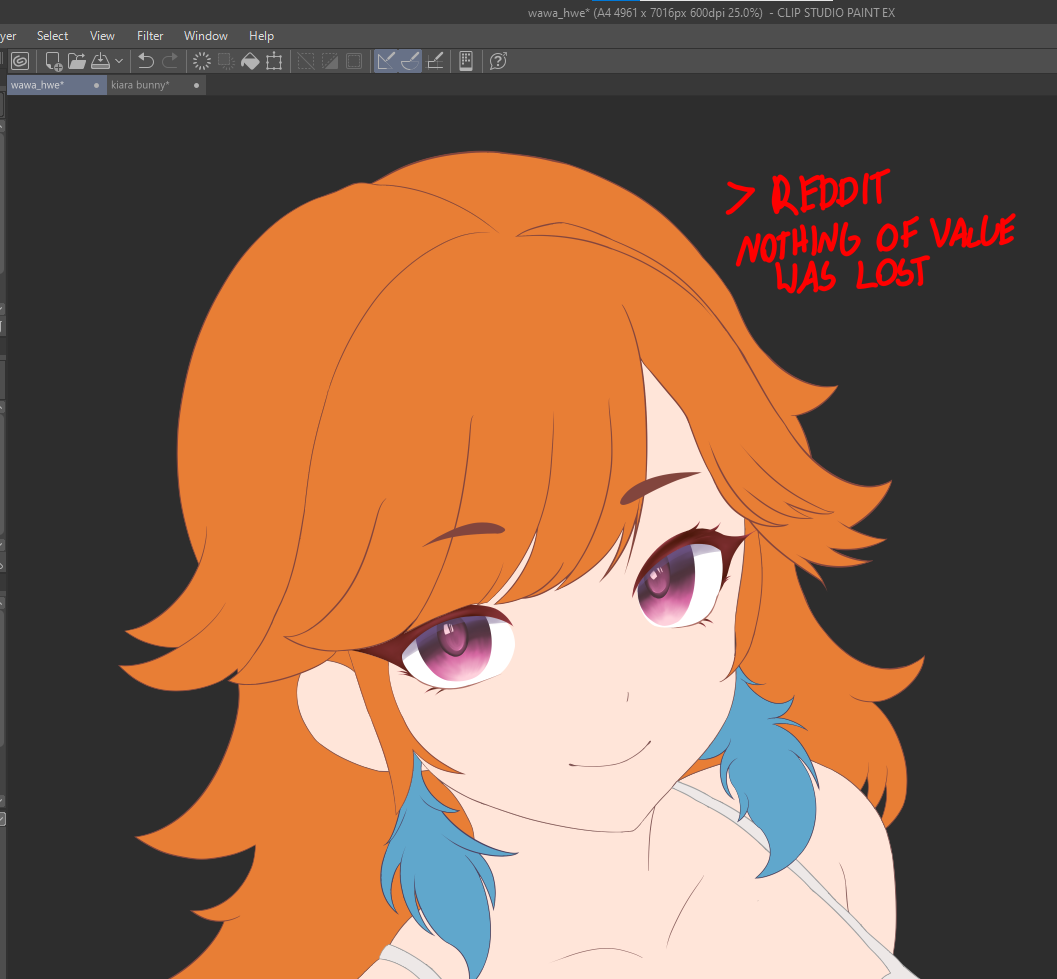
Task: Open the Tabmate device settings icon
Action: pyautogui.click(x=466, y=61)
